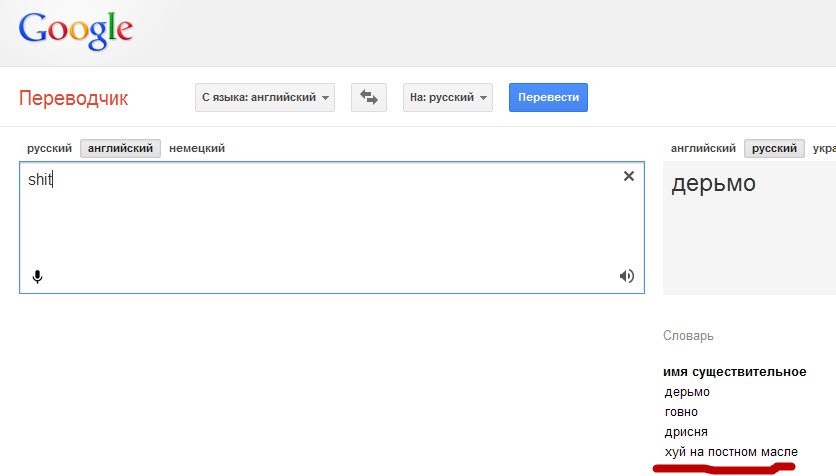Open source language dropdown 'С языка: английский'

click(265, 98)
